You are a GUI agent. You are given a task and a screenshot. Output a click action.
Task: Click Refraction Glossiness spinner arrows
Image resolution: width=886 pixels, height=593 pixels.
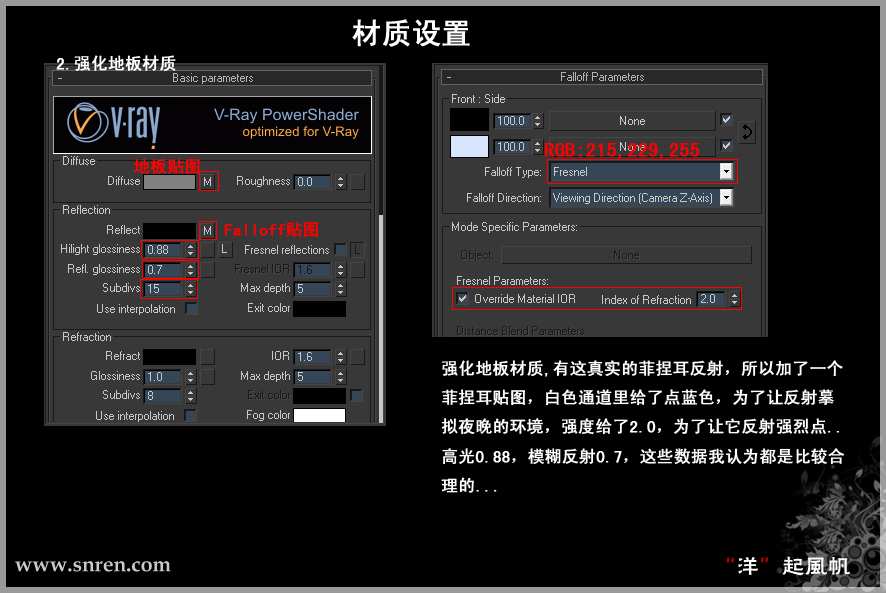(190, 376)
